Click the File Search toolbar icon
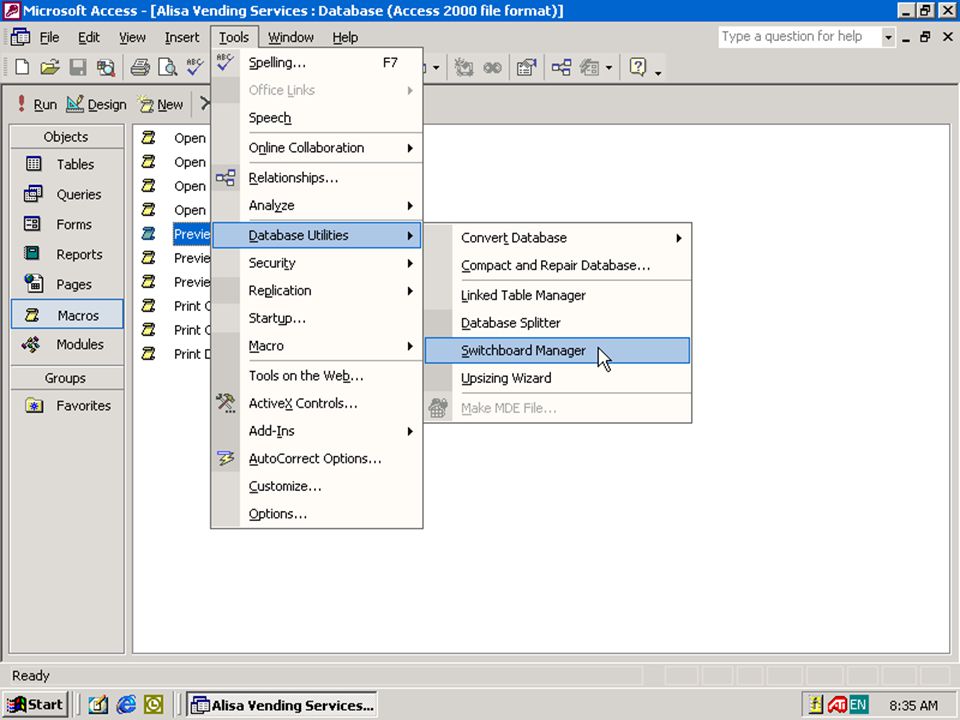 point(105,67)
